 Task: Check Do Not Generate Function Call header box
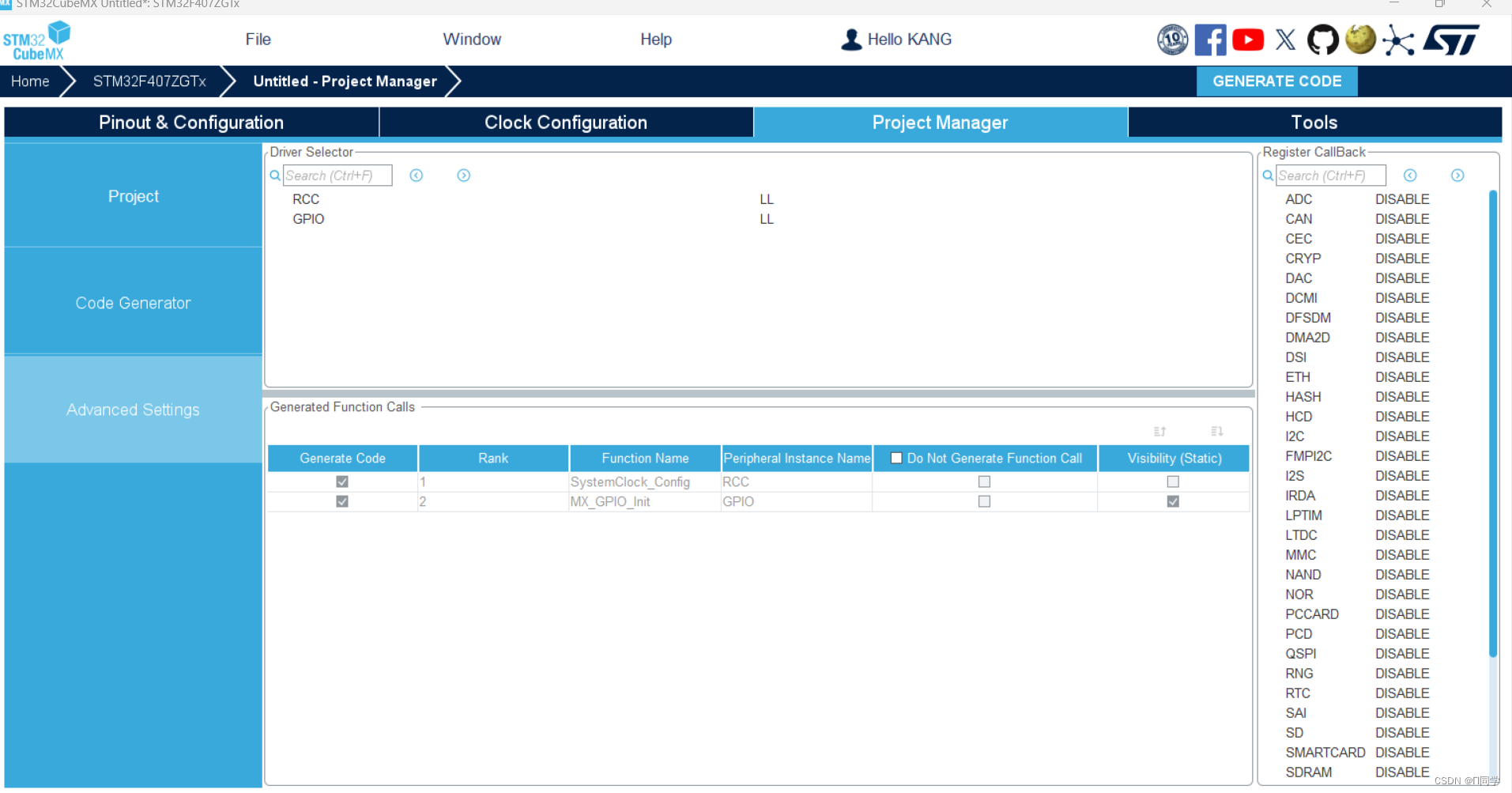tap(896, 458)
